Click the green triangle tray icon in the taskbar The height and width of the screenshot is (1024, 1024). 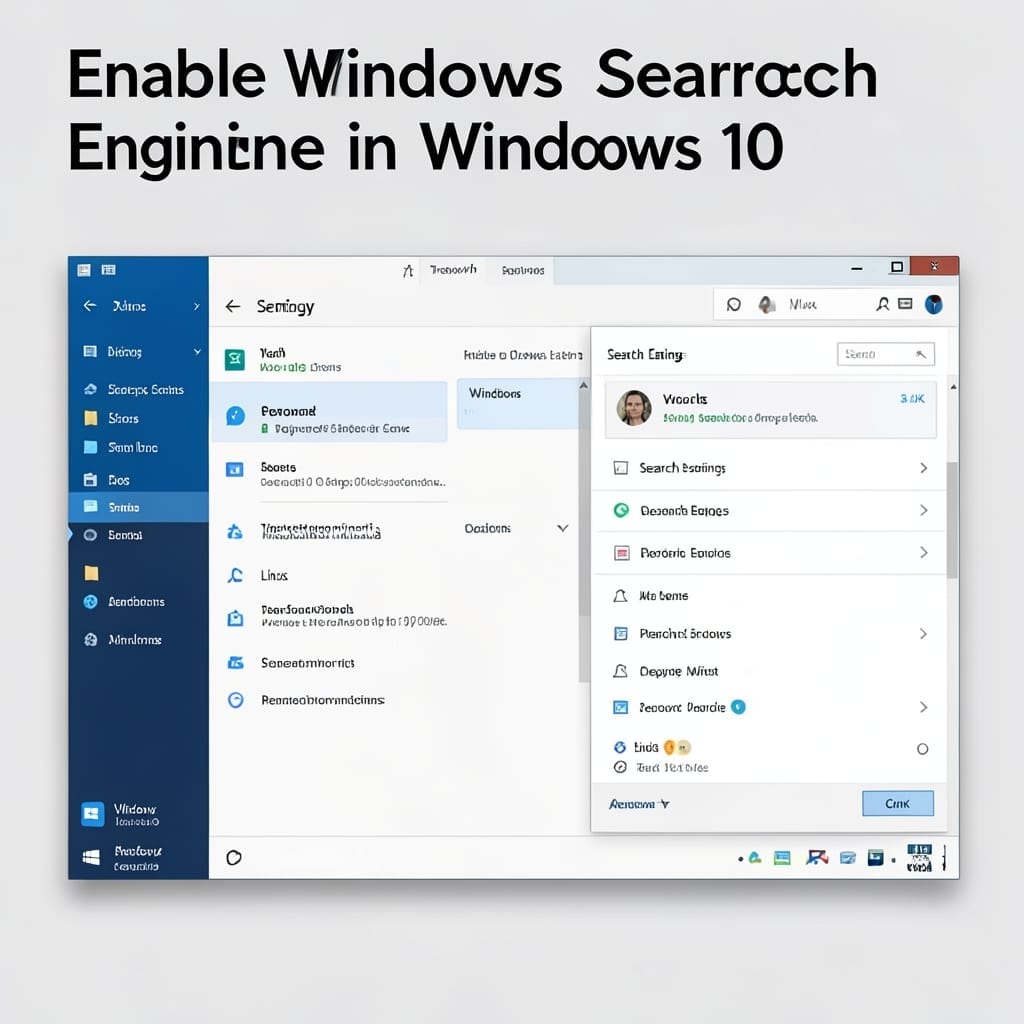coord(755,857)
